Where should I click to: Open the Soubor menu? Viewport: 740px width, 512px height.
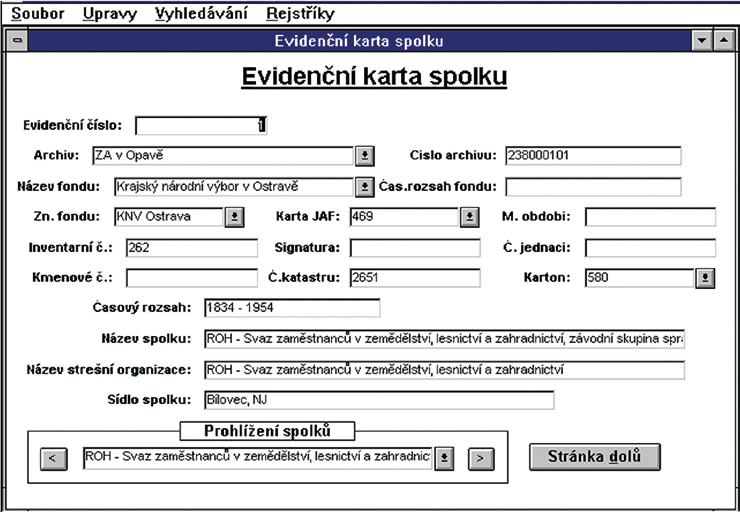point(38,14)
